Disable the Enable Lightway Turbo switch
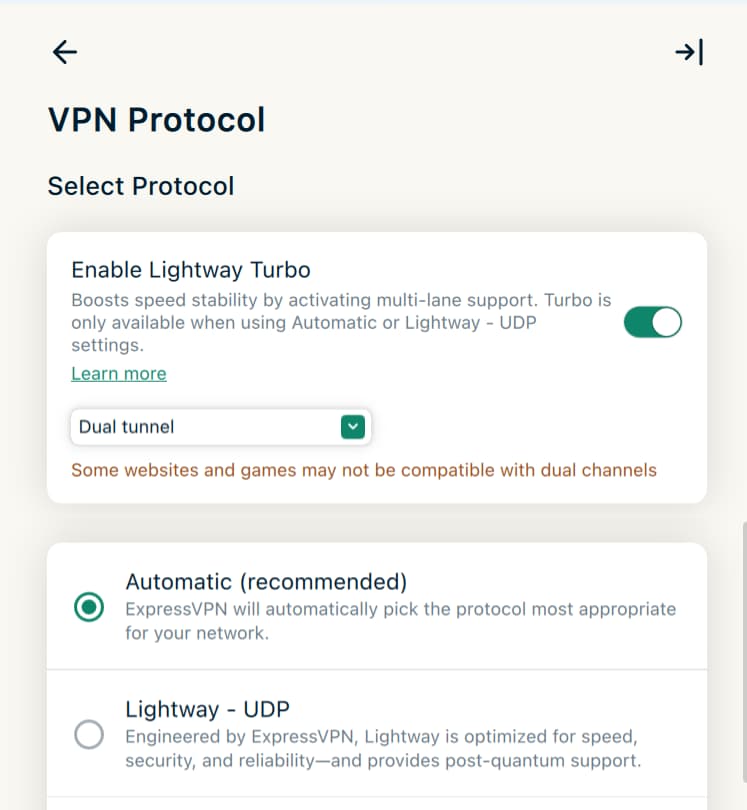The image size is (747, 810). click(x=653, y=322)
